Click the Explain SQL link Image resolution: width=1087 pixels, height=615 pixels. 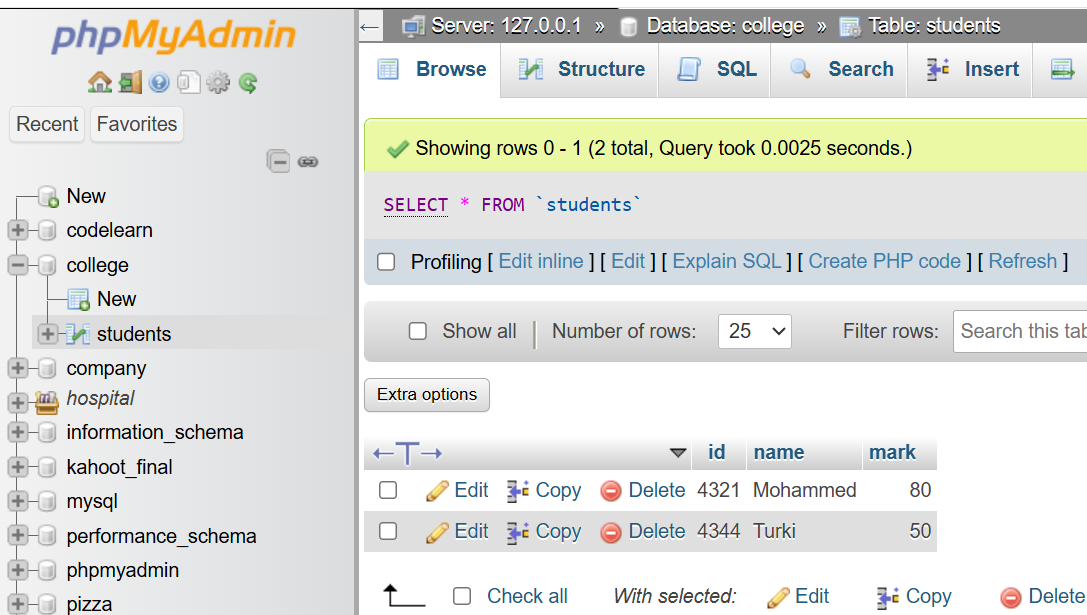coord(727,261)
